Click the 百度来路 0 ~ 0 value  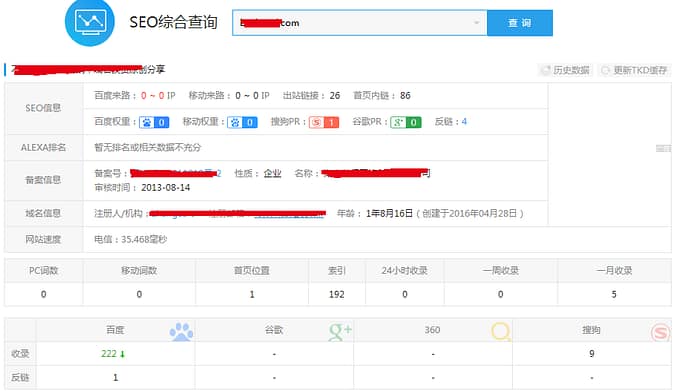pos(152,96)
